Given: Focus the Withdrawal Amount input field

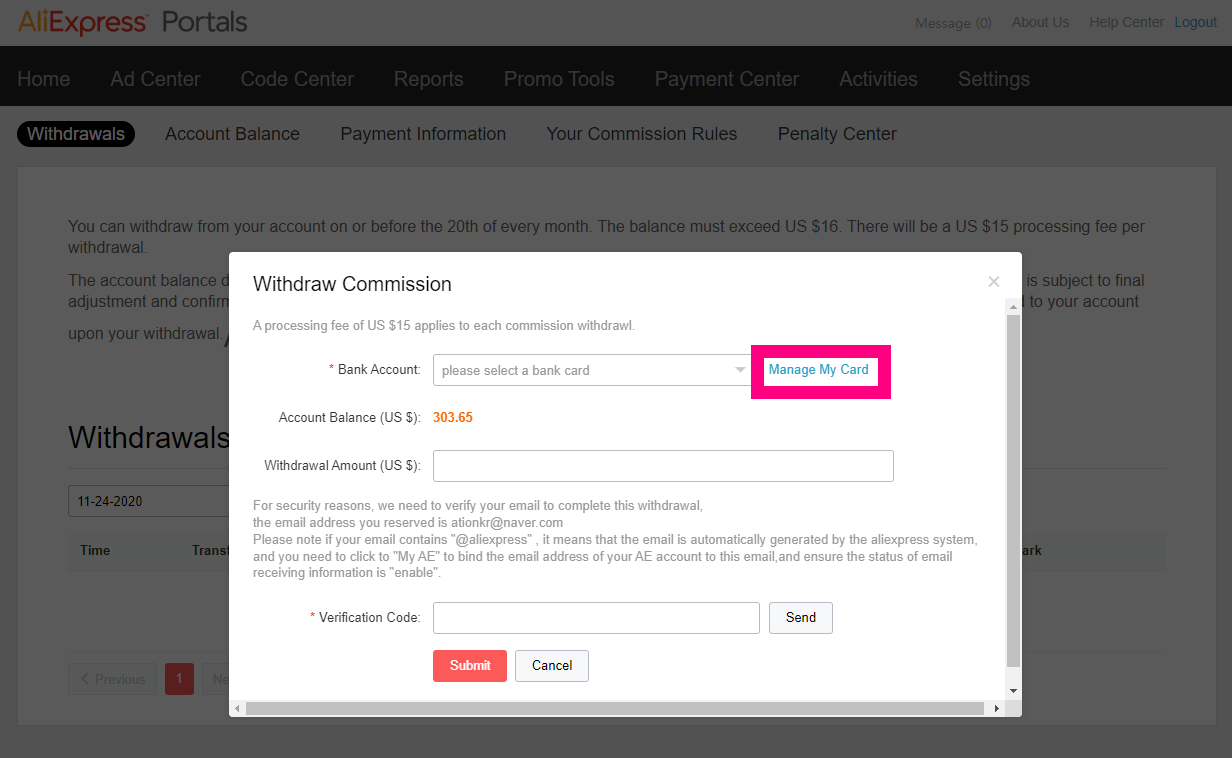Looking at the screenshot, I should pyautogui.click(x=663, y=466).
